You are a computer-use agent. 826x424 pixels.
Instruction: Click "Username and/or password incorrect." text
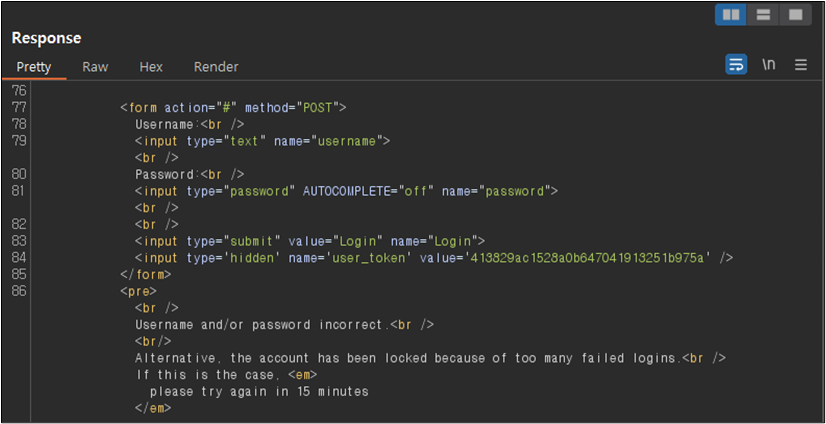262,325
